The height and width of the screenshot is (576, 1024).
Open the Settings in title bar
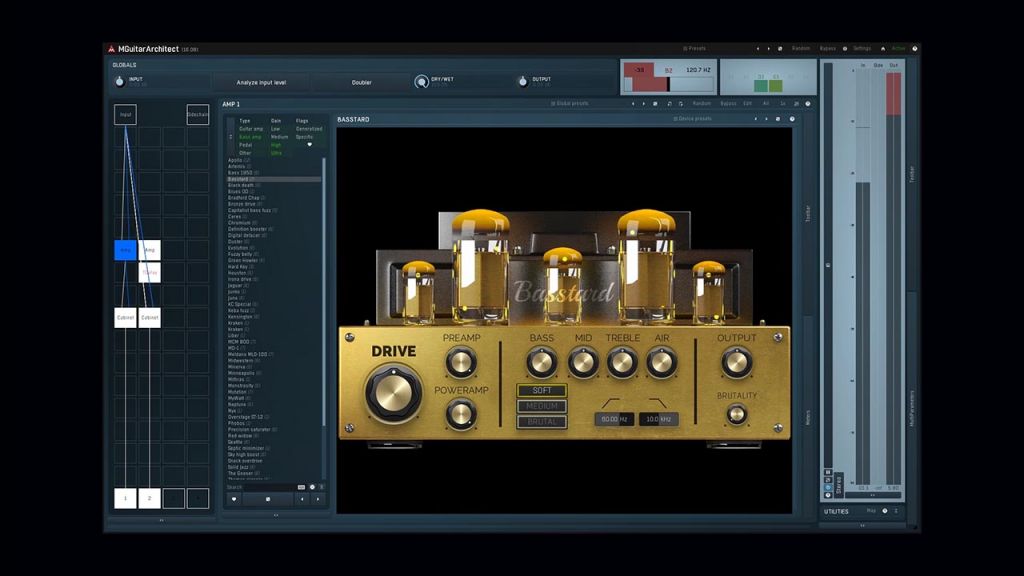pyautogui.click(x=862, y=48)
